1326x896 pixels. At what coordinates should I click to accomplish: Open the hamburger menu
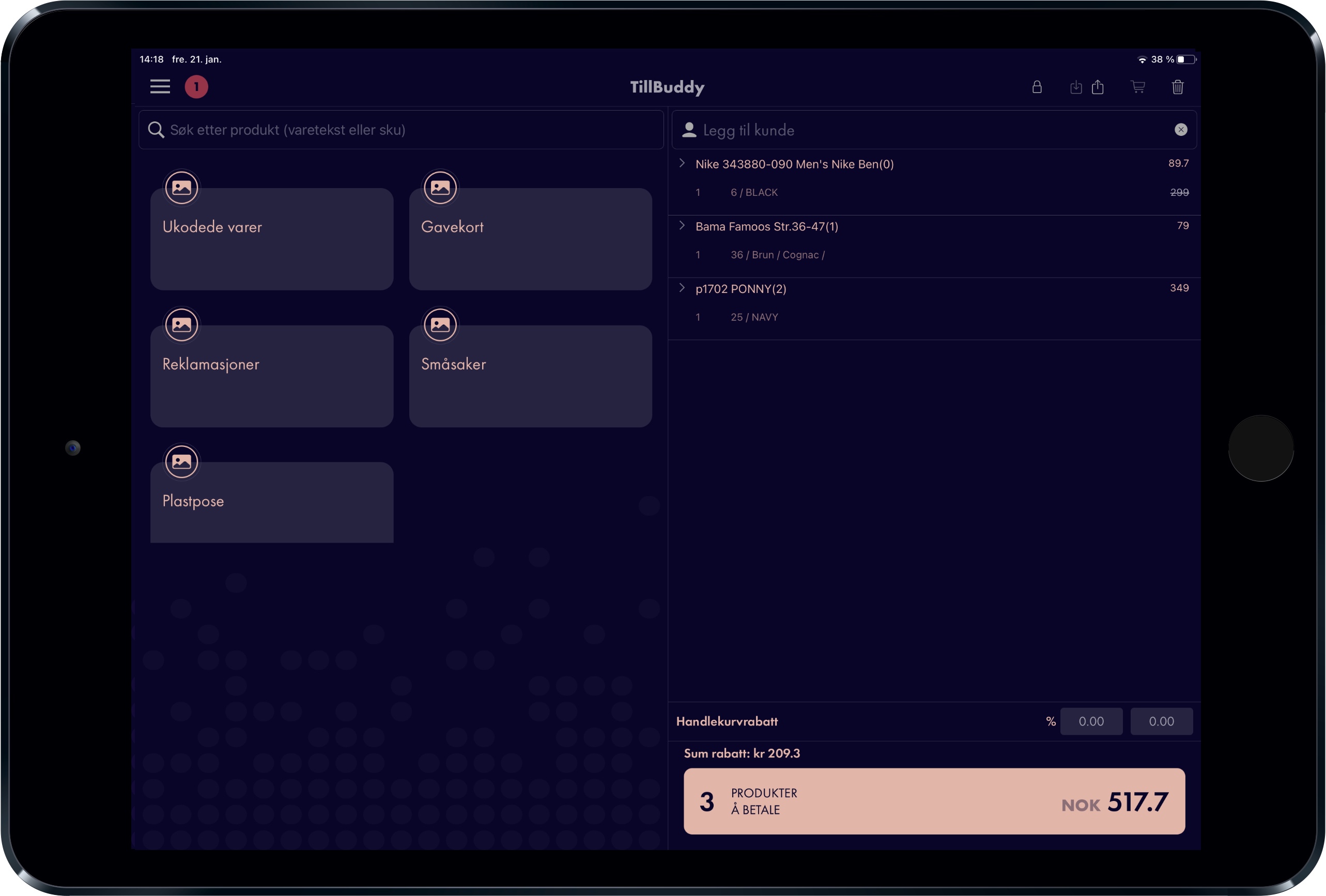160,87
